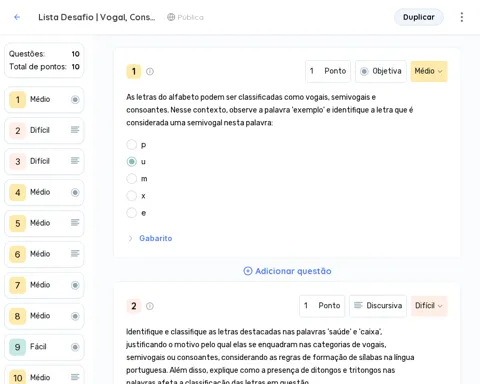Open the Médio difficulty dropdown of question 1

pos(429,71)
